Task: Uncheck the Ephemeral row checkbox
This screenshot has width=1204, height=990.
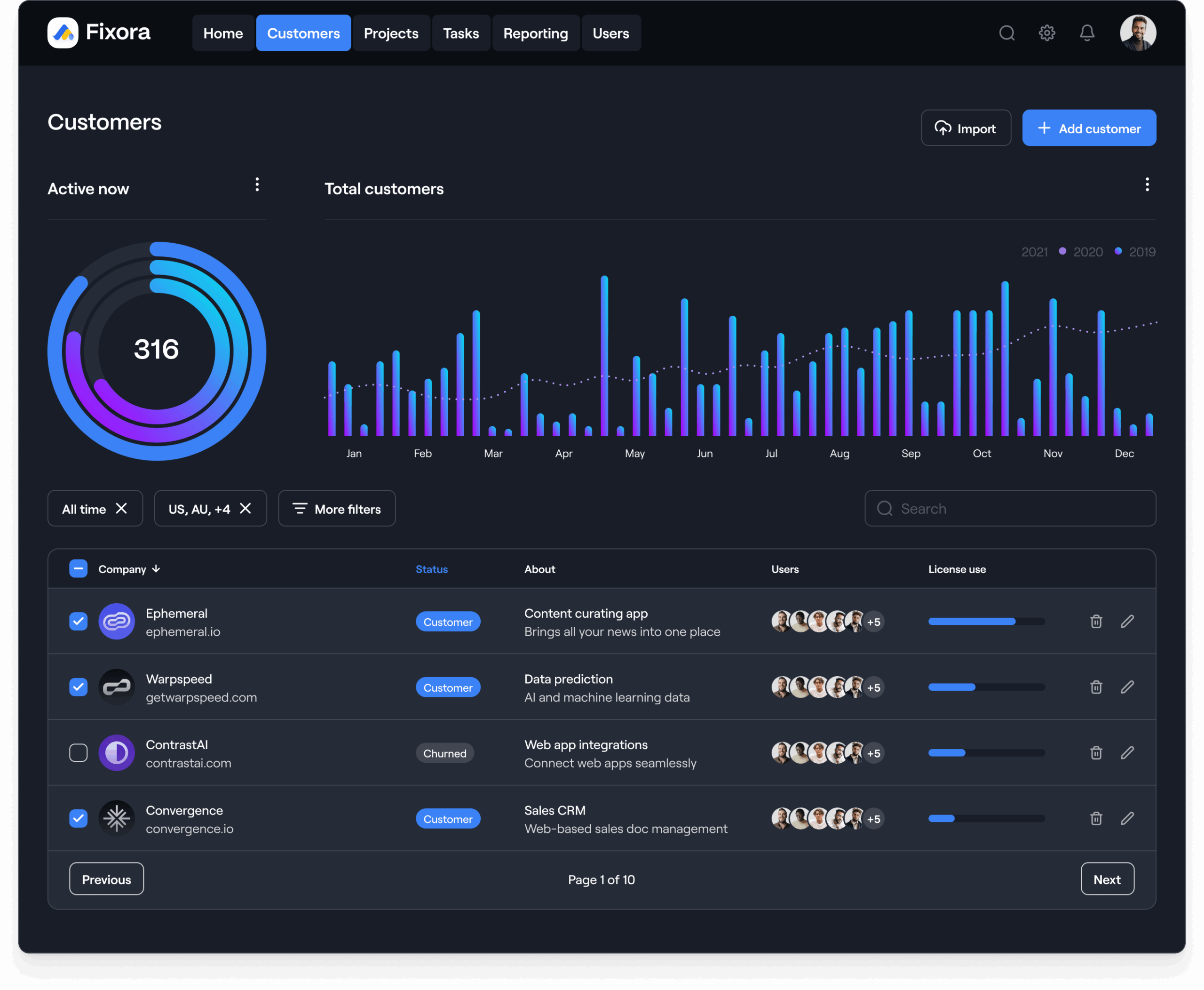Action: point(78,622)
